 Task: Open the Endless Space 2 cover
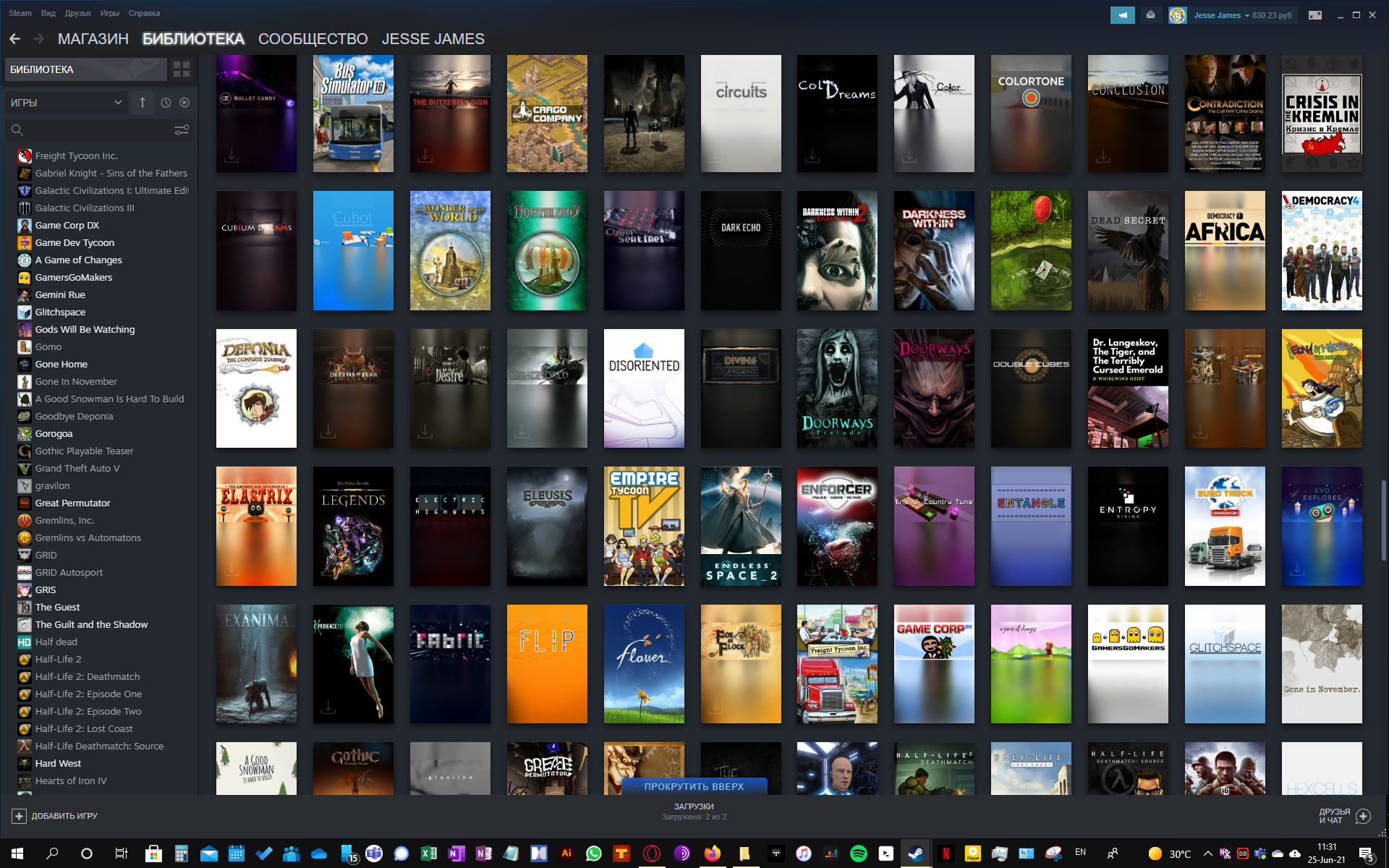[x=741, y=526]
